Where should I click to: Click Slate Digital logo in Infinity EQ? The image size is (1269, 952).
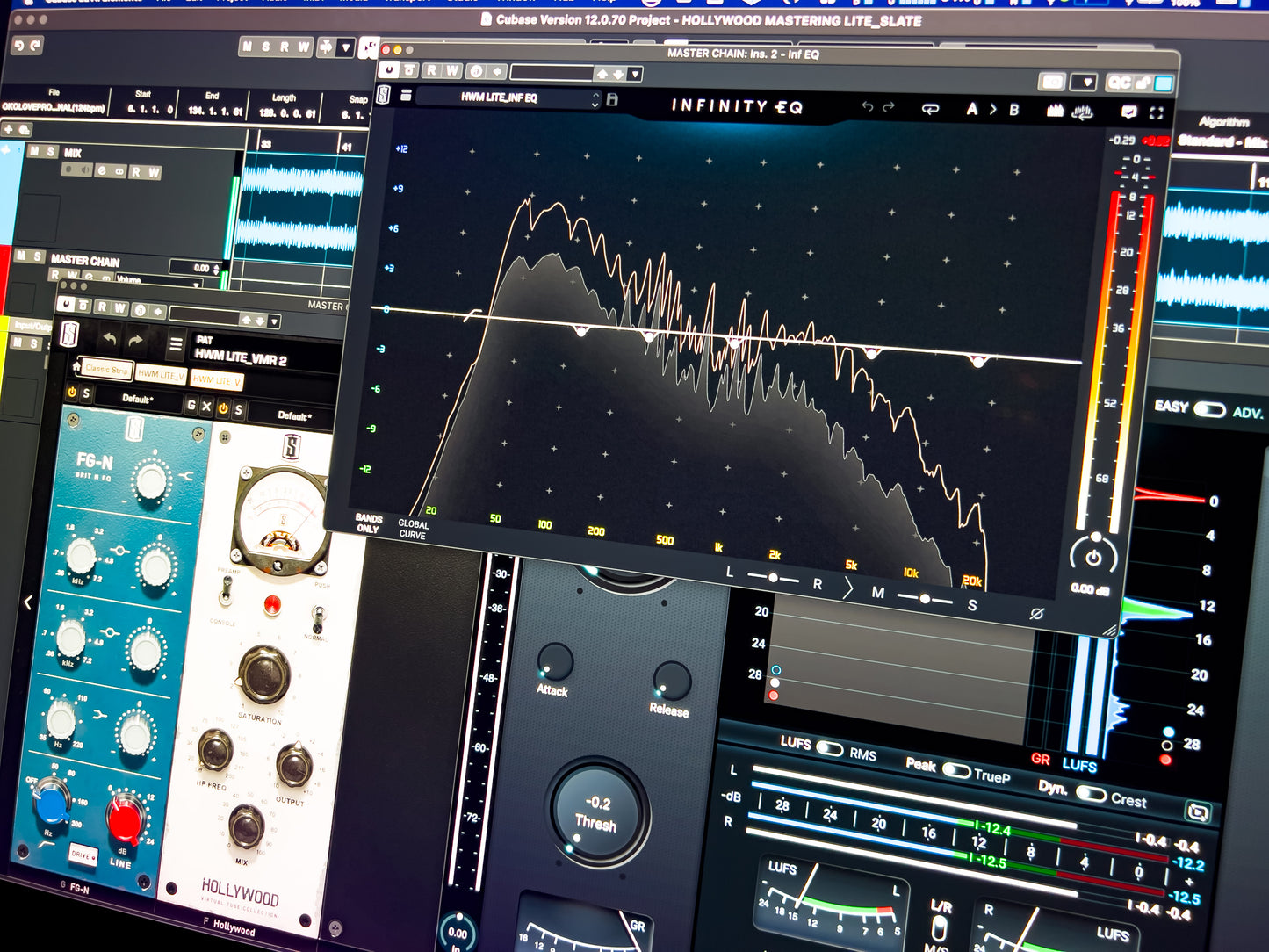coord(384,95)
